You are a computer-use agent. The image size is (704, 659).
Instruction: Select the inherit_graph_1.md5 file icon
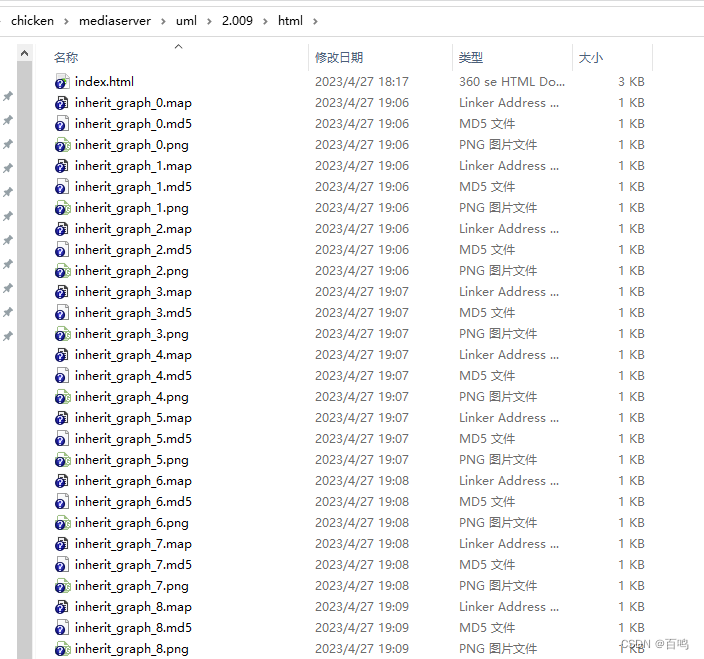point(62,187)
